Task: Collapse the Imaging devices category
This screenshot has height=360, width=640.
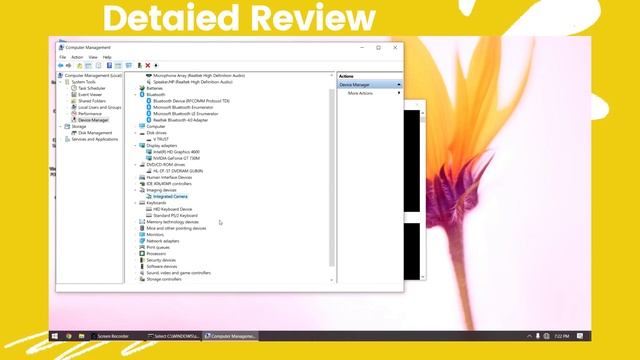Action: (x=136, y=190)
